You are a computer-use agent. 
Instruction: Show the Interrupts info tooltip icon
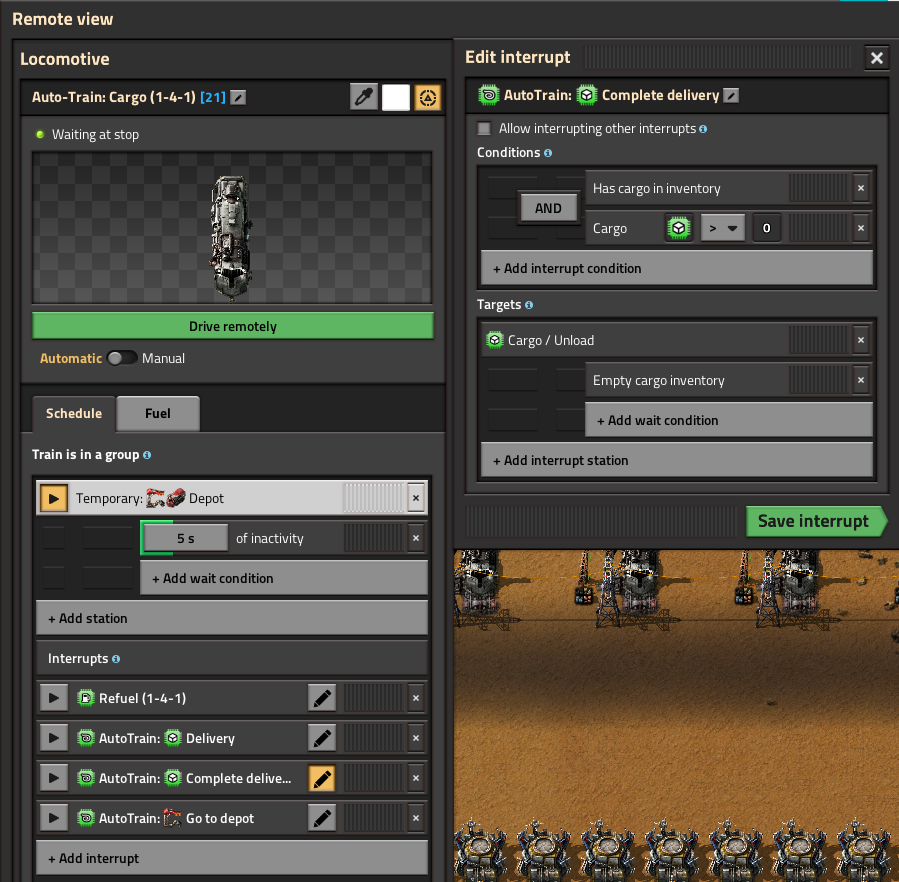[116, 659]
